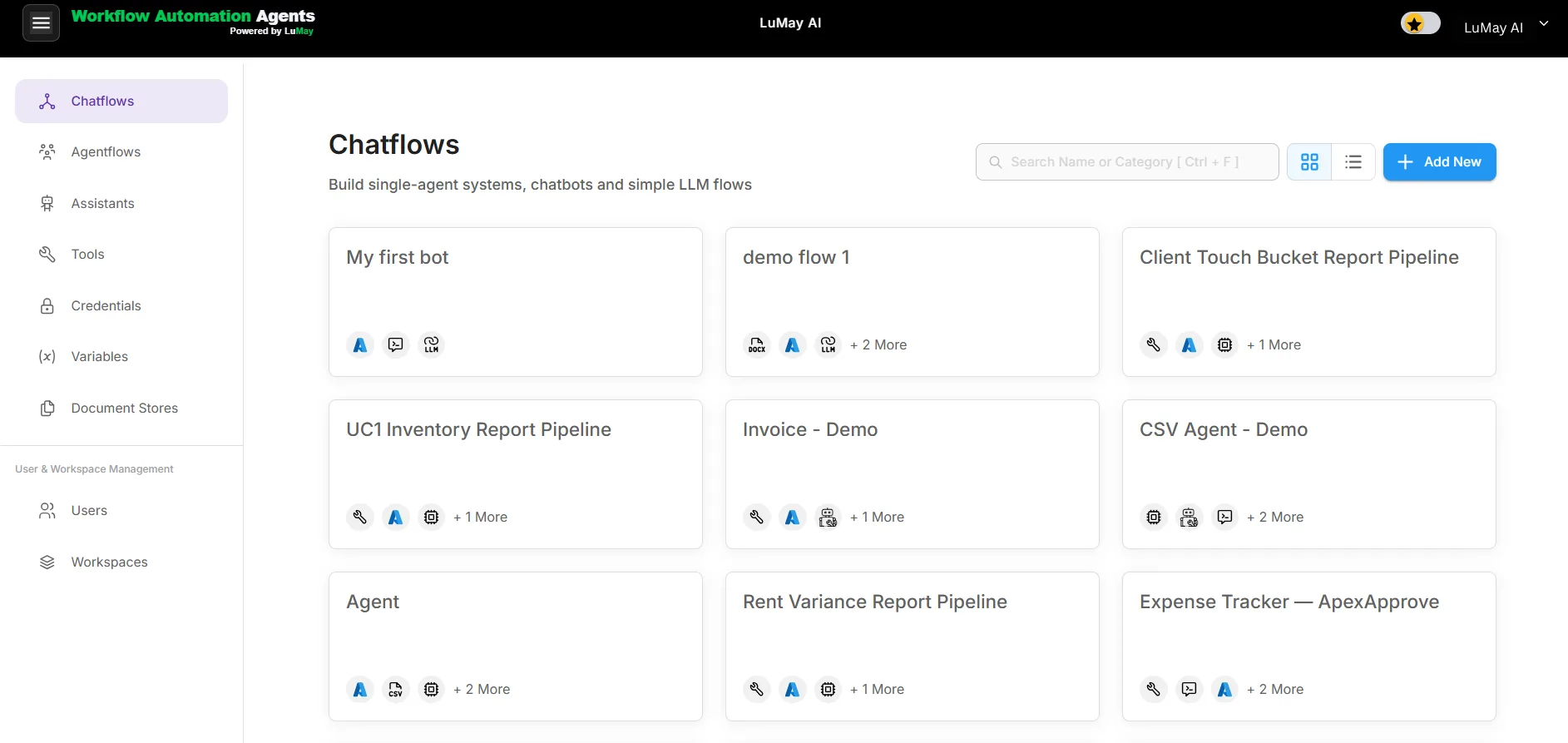The width and height of the screenshot is (1568, 743).
Task: Click '+ 1 More' on Invoice - Demo
Action: click(x=877, y=517)
